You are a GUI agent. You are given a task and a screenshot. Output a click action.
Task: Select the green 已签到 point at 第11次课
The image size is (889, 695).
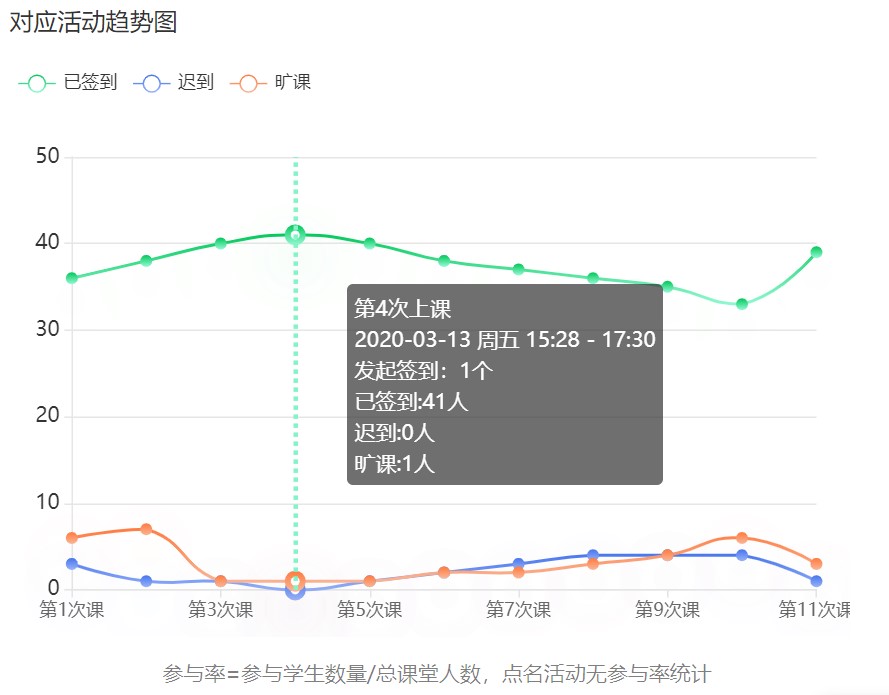click(x=816, y=252)
